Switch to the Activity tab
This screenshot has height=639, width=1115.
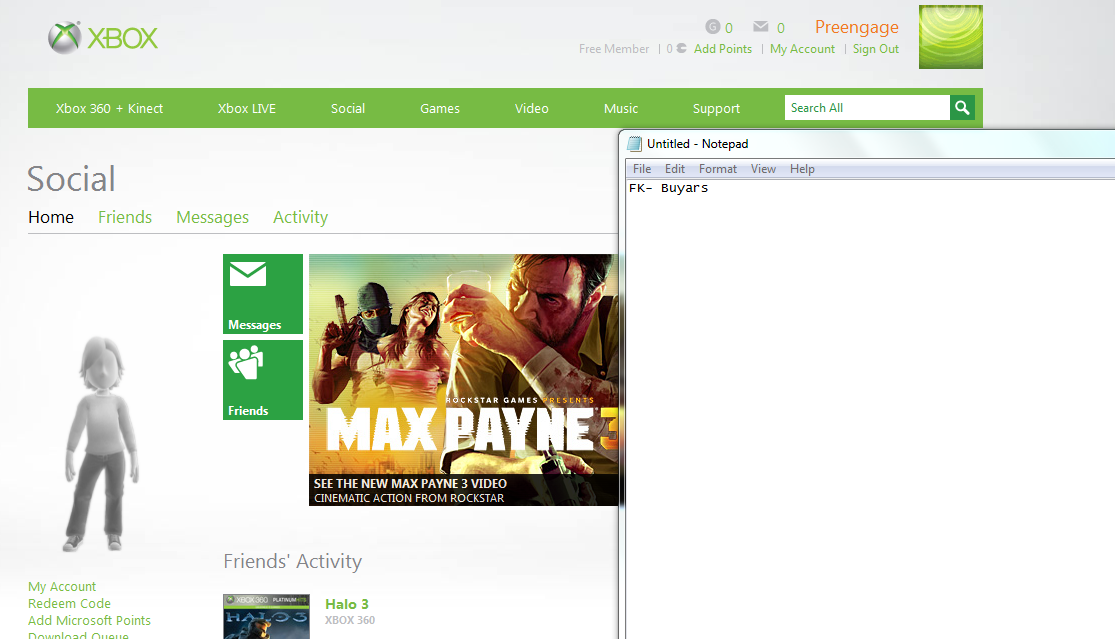(x=301, y=218)
